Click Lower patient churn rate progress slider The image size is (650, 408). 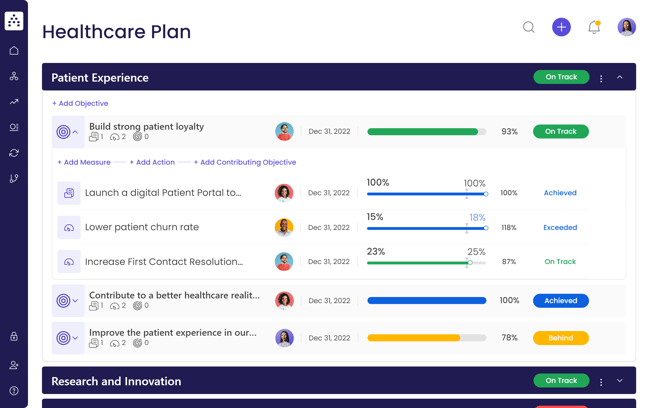[427, 228]
